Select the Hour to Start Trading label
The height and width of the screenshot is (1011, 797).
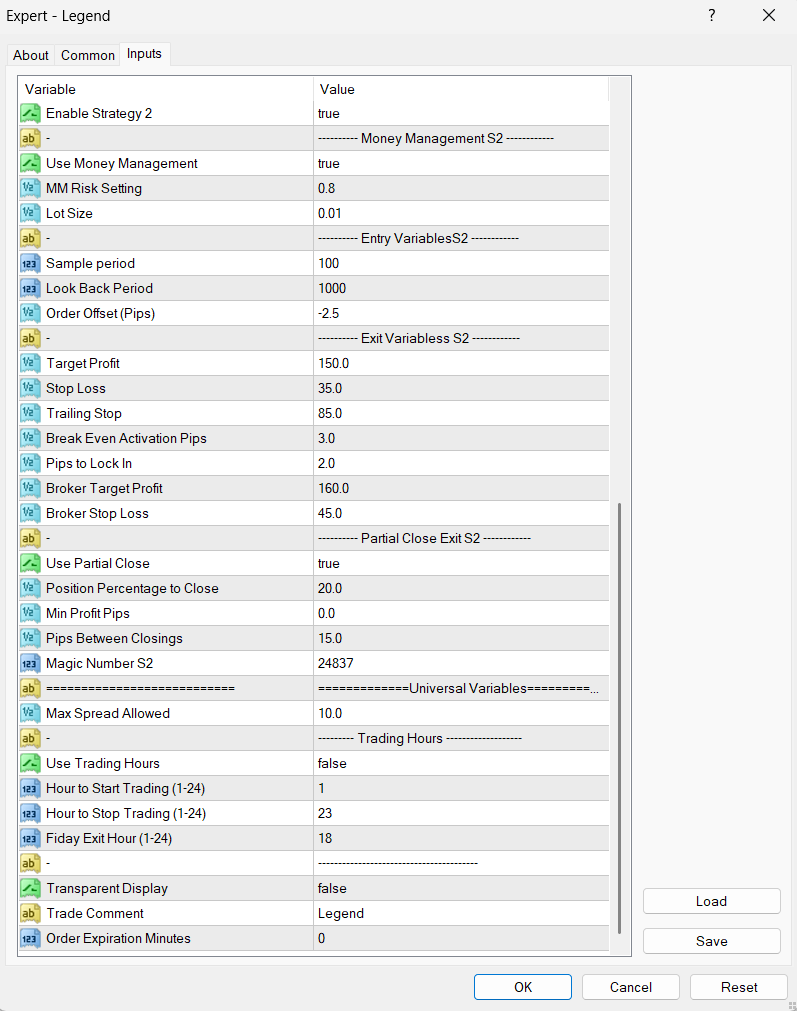coord(125,788)
